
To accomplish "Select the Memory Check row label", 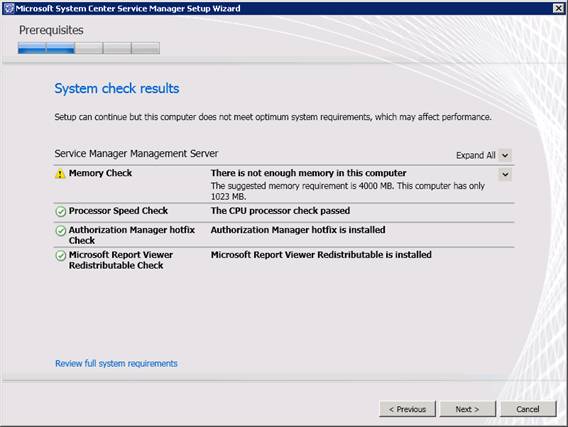I will 100,173.
